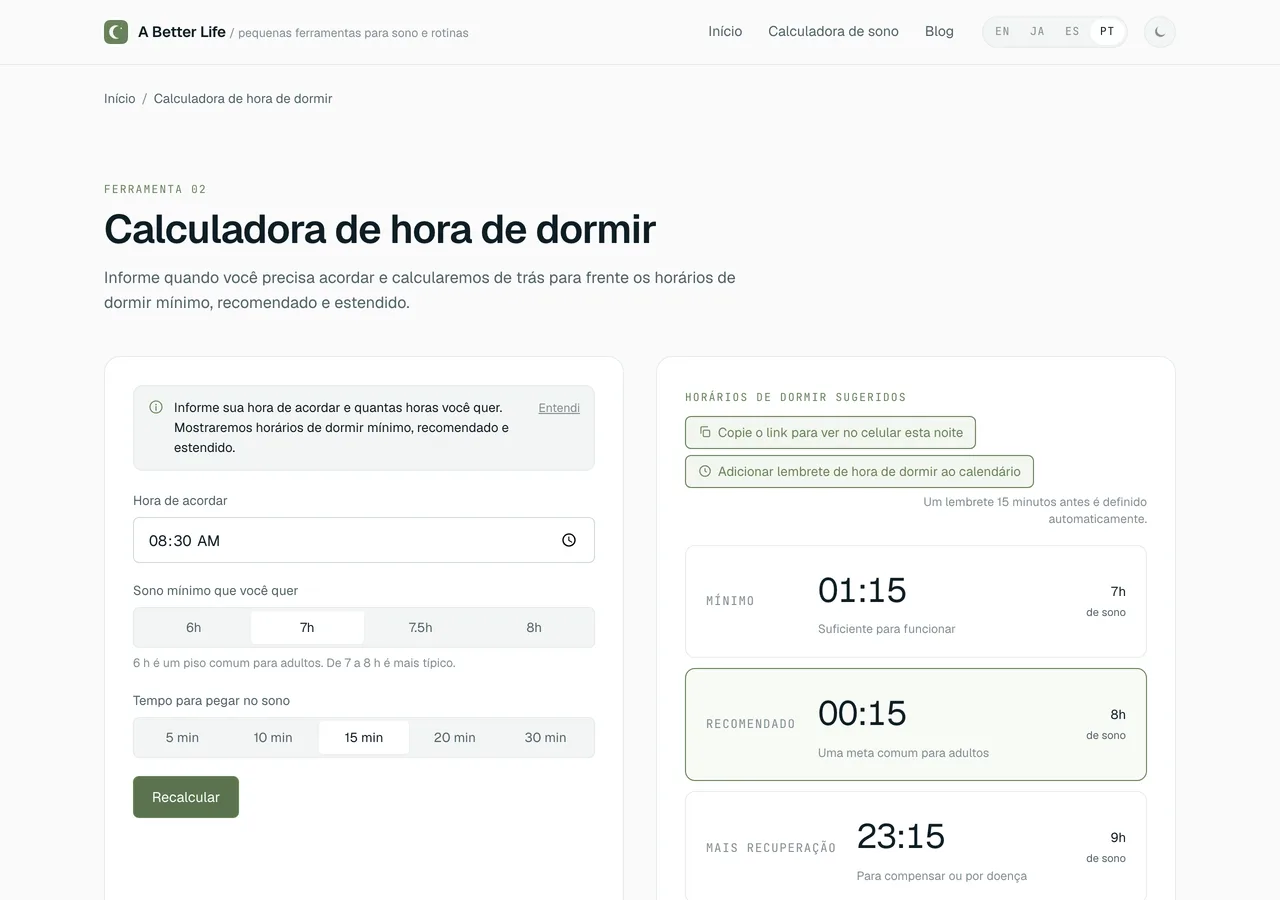Switch language to EN
The height and width of the screenshot is (900, 1280).
click(1002, 32)
